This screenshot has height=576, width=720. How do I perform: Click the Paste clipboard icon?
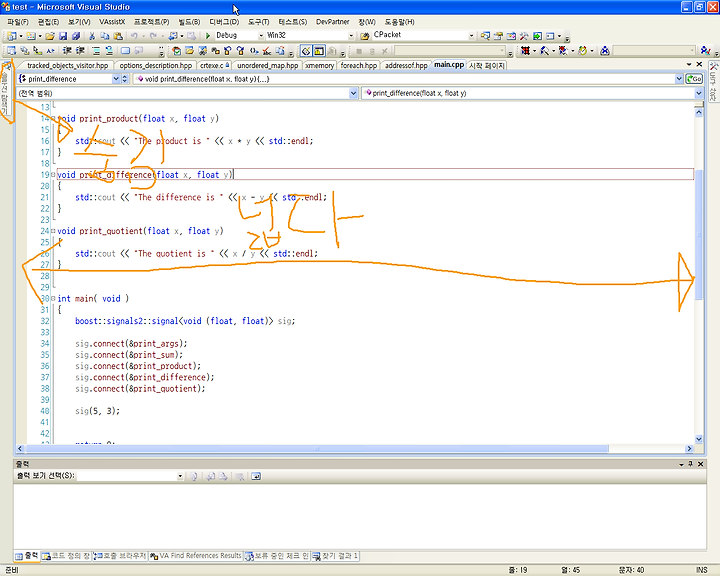point(118,36)
